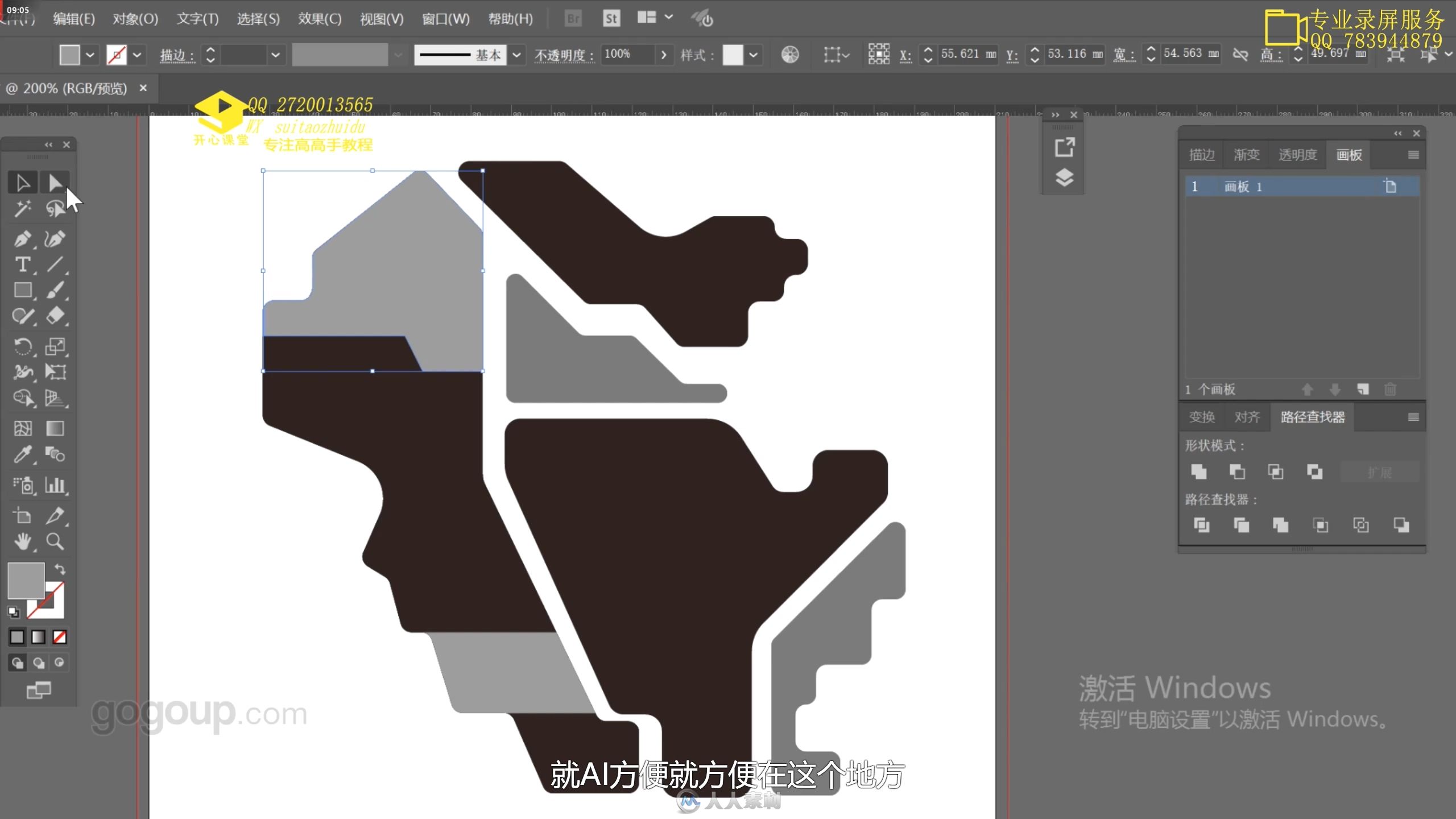The image size is (1456, 819).
Task: Set paint mode to Gradient
Action: pyautogui.click(x=38, y=637)
